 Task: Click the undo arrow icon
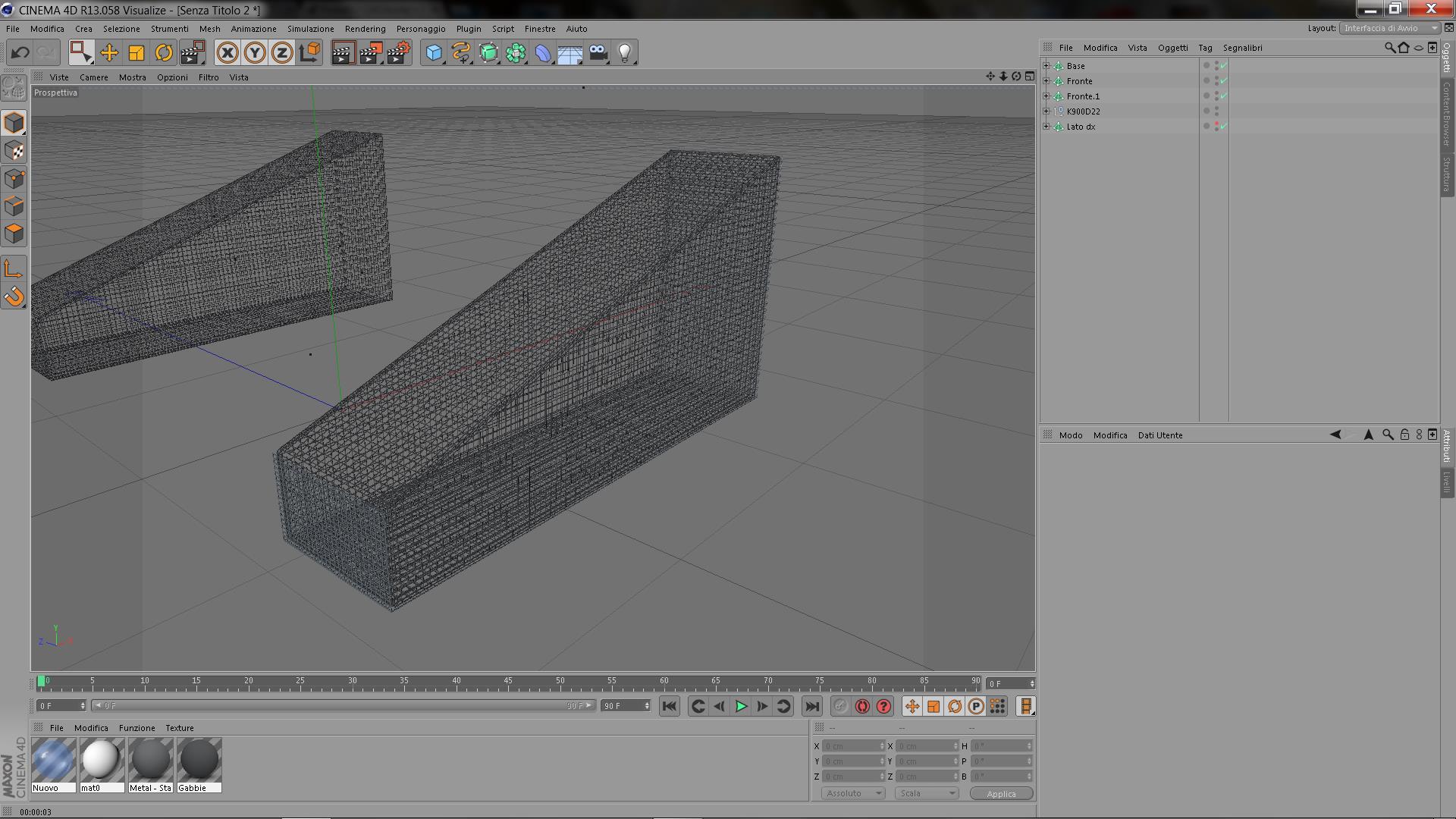pos(20,52)
